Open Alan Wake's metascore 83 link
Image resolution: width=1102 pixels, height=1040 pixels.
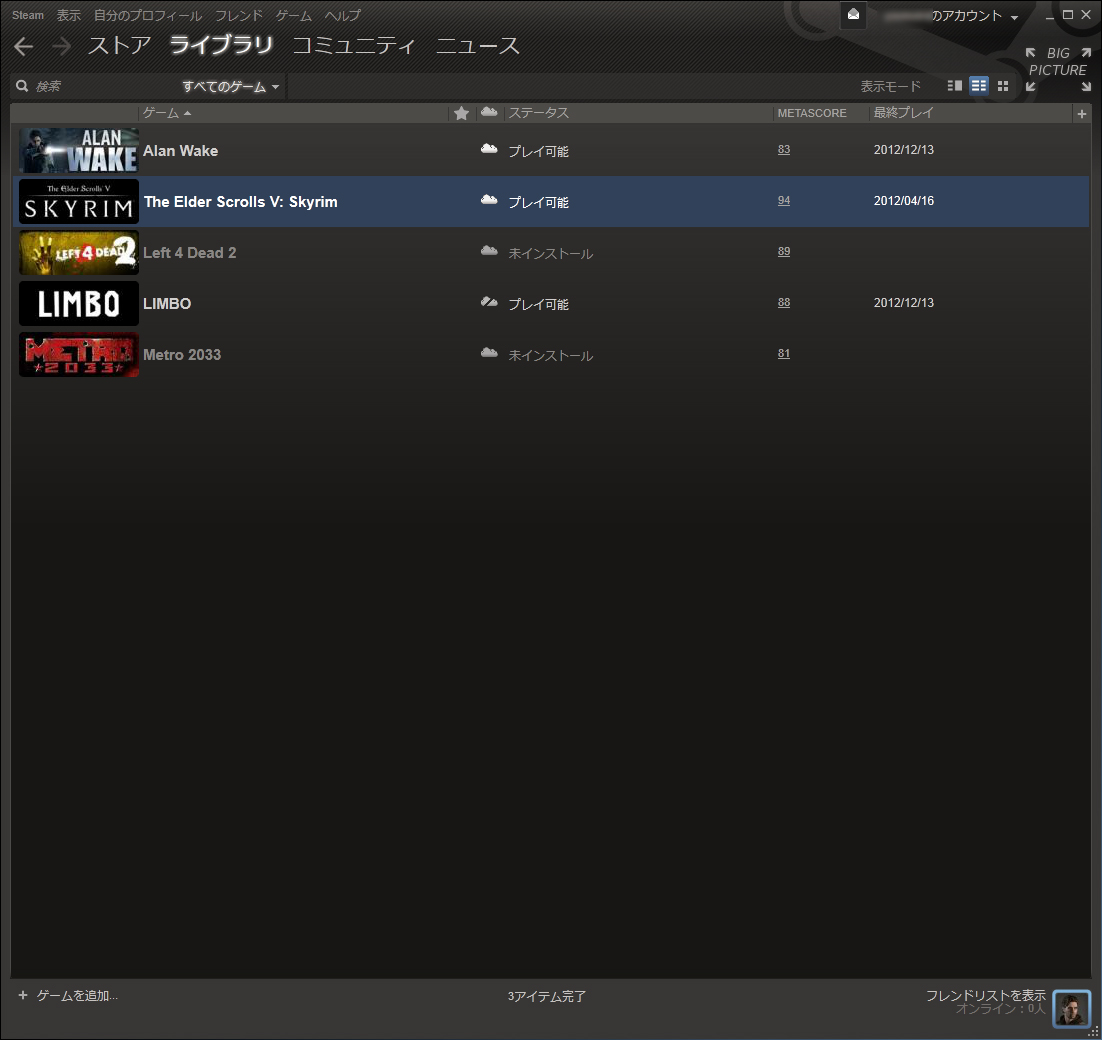(784, 150)
